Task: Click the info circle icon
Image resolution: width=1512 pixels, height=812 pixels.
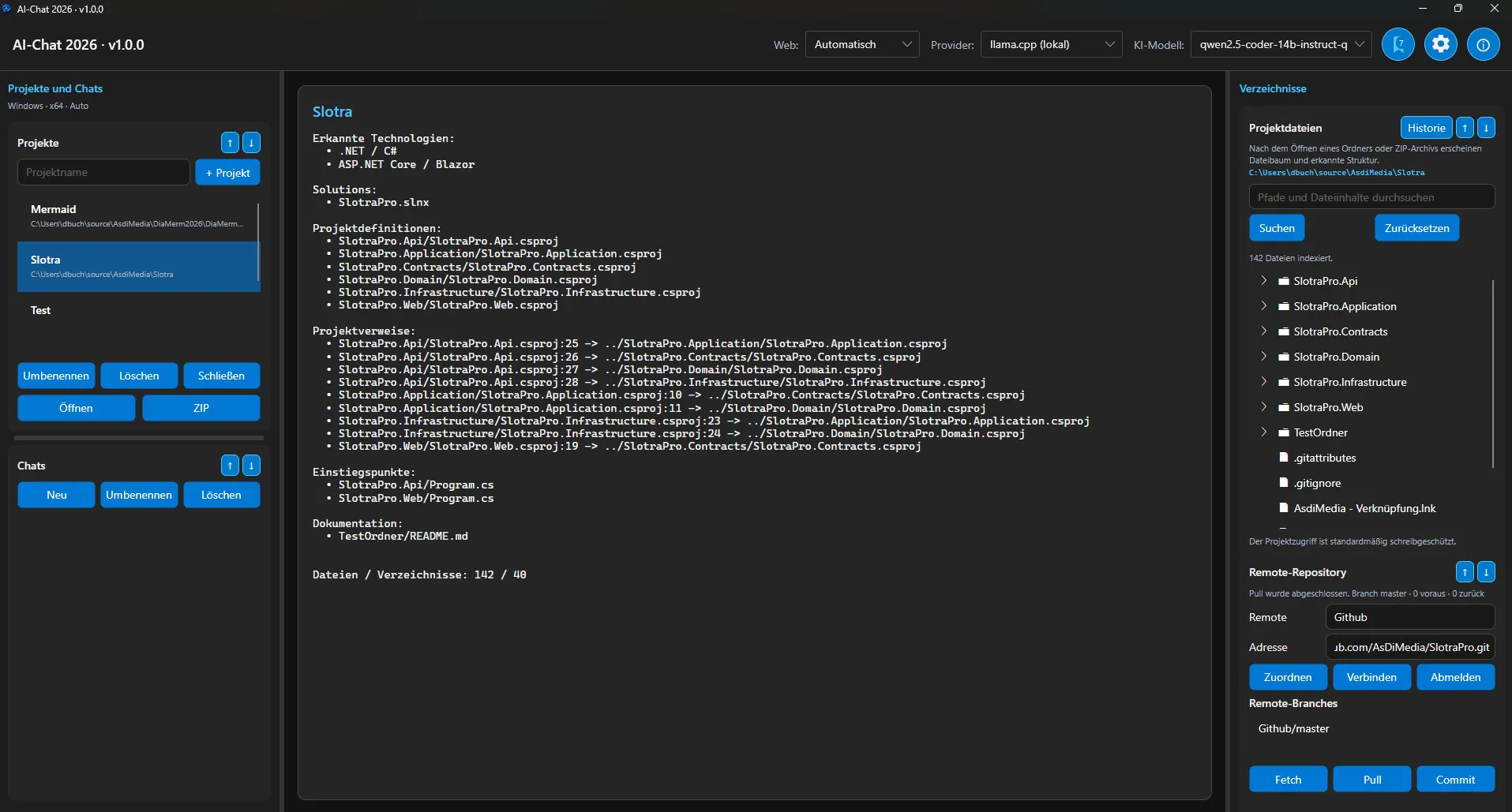Action: coord(1483,44)
